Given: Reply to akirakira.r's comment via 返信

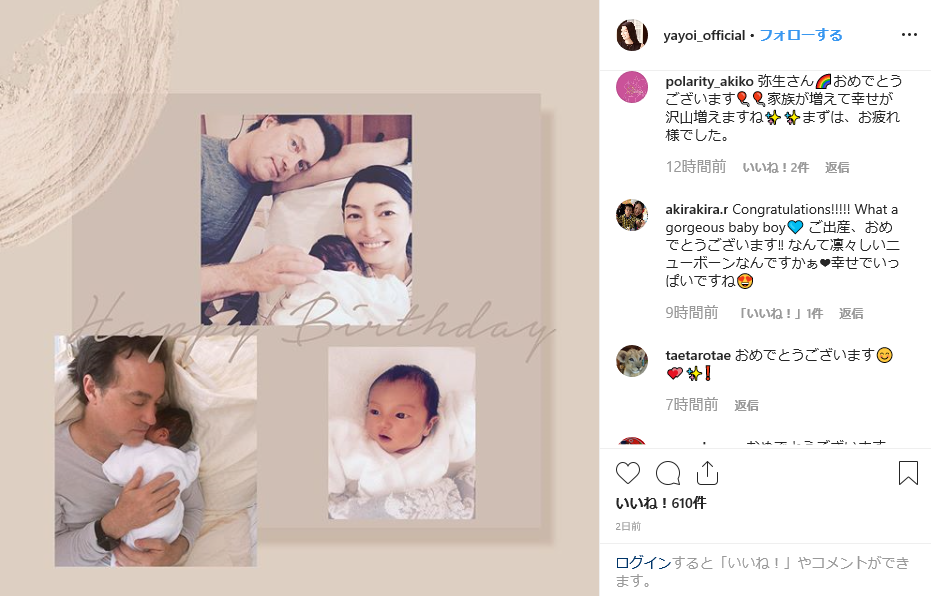Looking at the screenshot, I should 851,313.
